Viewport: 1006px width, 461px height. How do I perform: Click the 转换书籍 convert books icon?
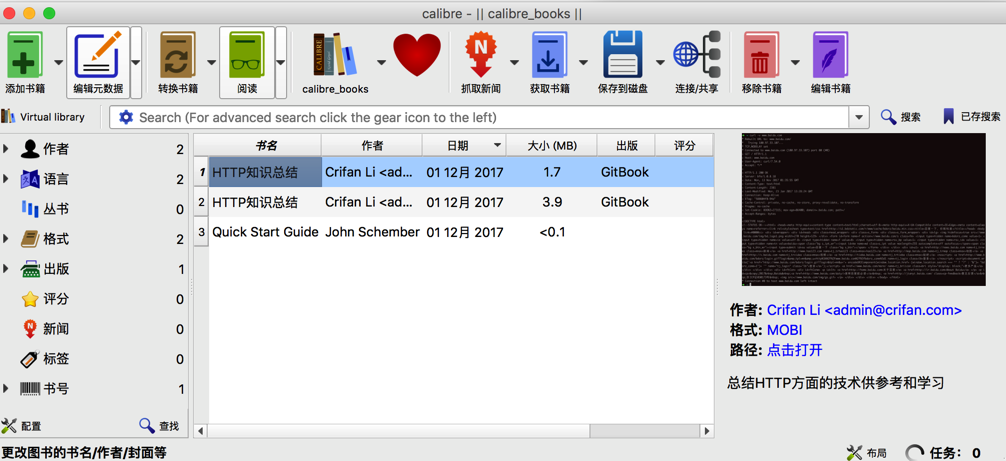178,55
